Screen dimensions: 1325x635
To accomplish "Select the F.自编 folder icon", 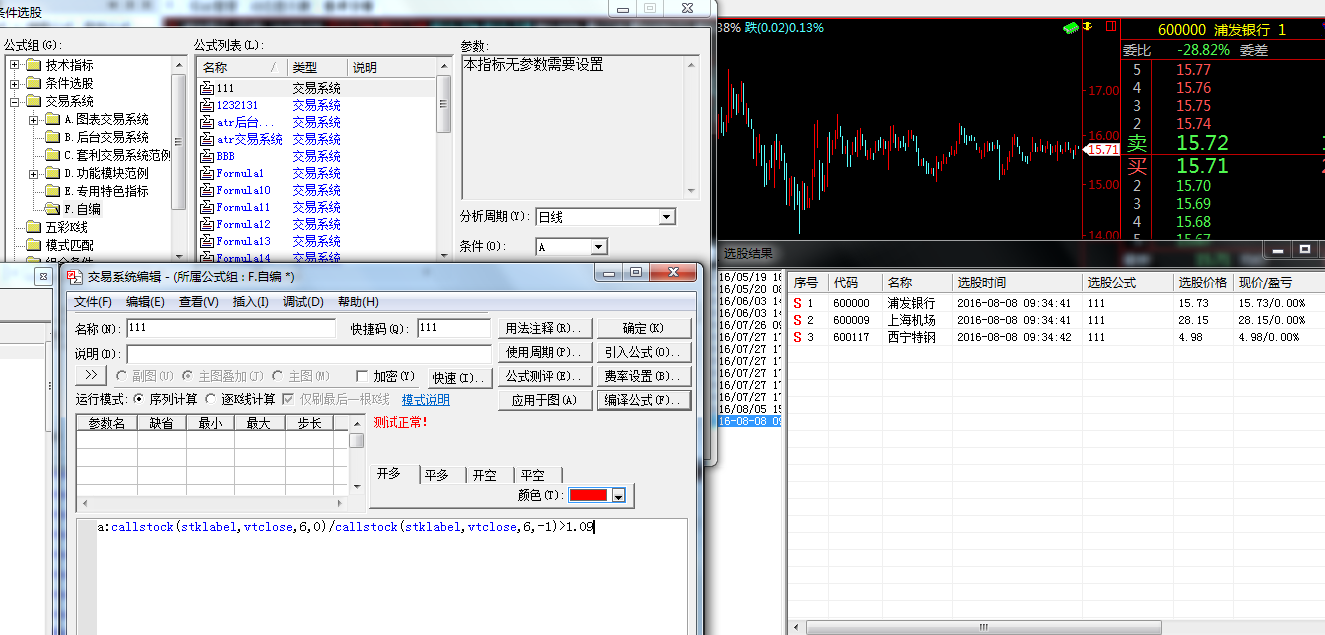I will pos(53,210).
